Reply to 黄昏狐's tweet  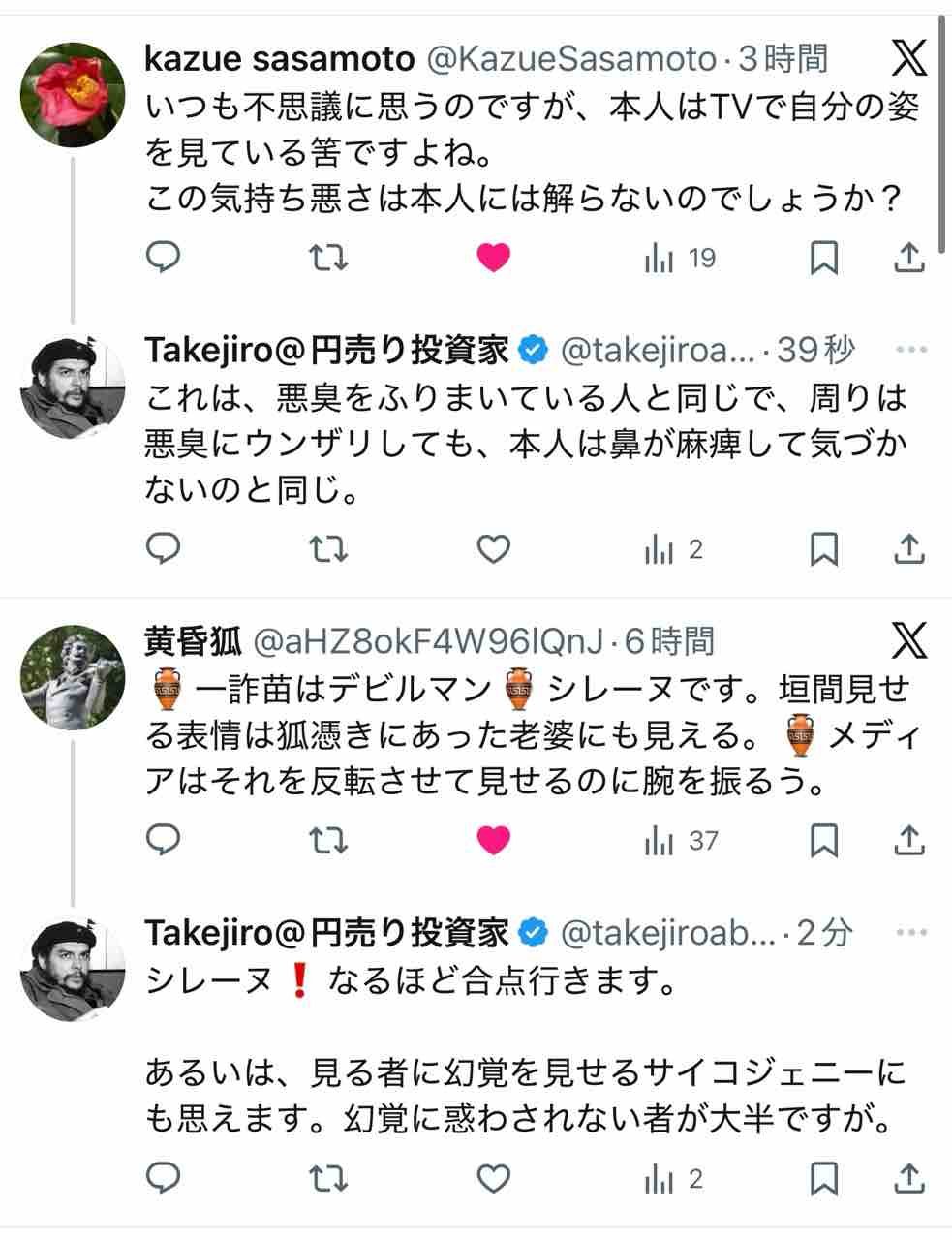click(x=164, y=840)
